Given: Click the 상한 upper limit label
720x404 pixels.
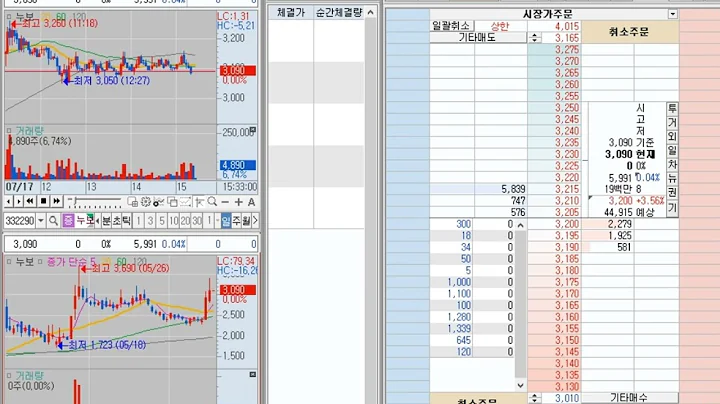Looking at the screenshot, I should [500, 26].
